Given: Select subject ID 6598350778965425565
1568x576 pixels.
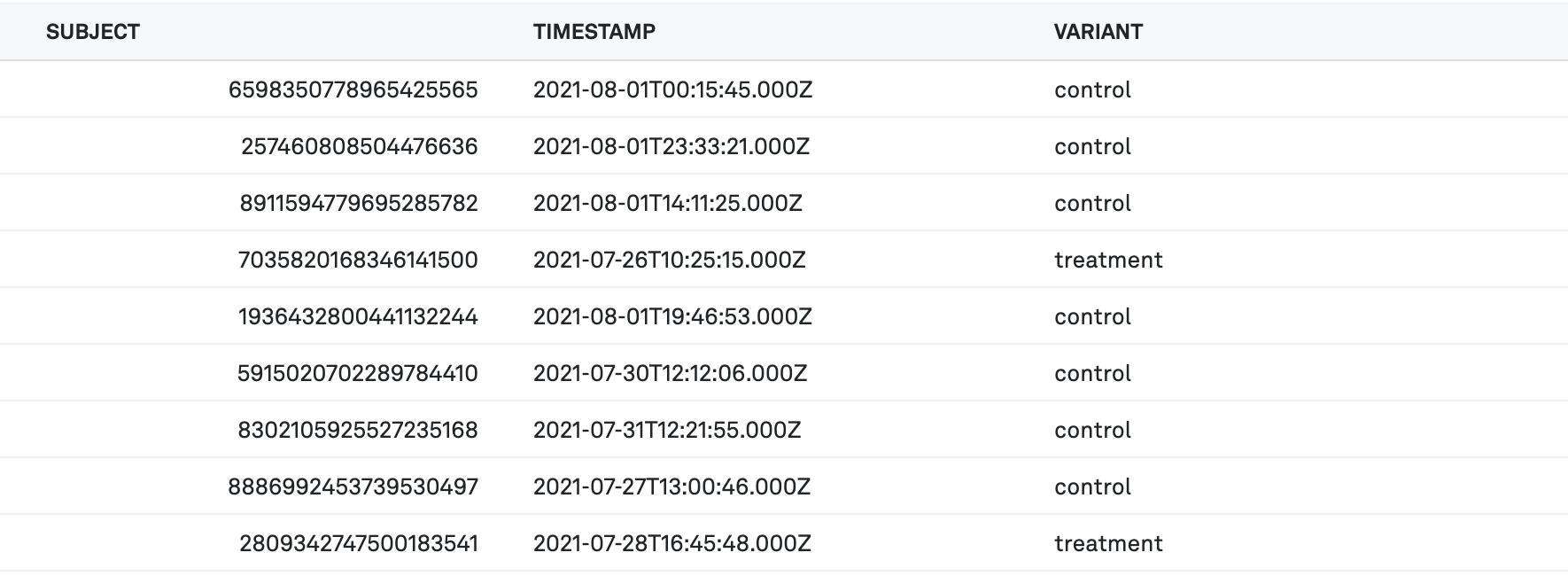Looking at the screenshot, I should click(x=353, y=90).
